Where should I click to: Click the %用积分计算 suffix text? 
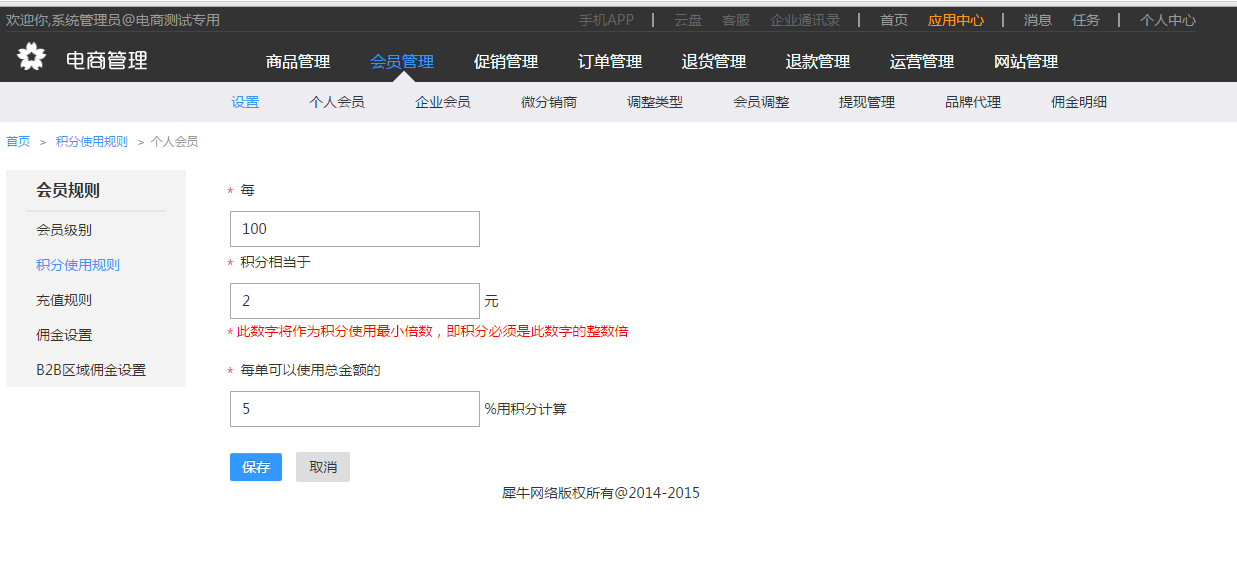point(526,409)
